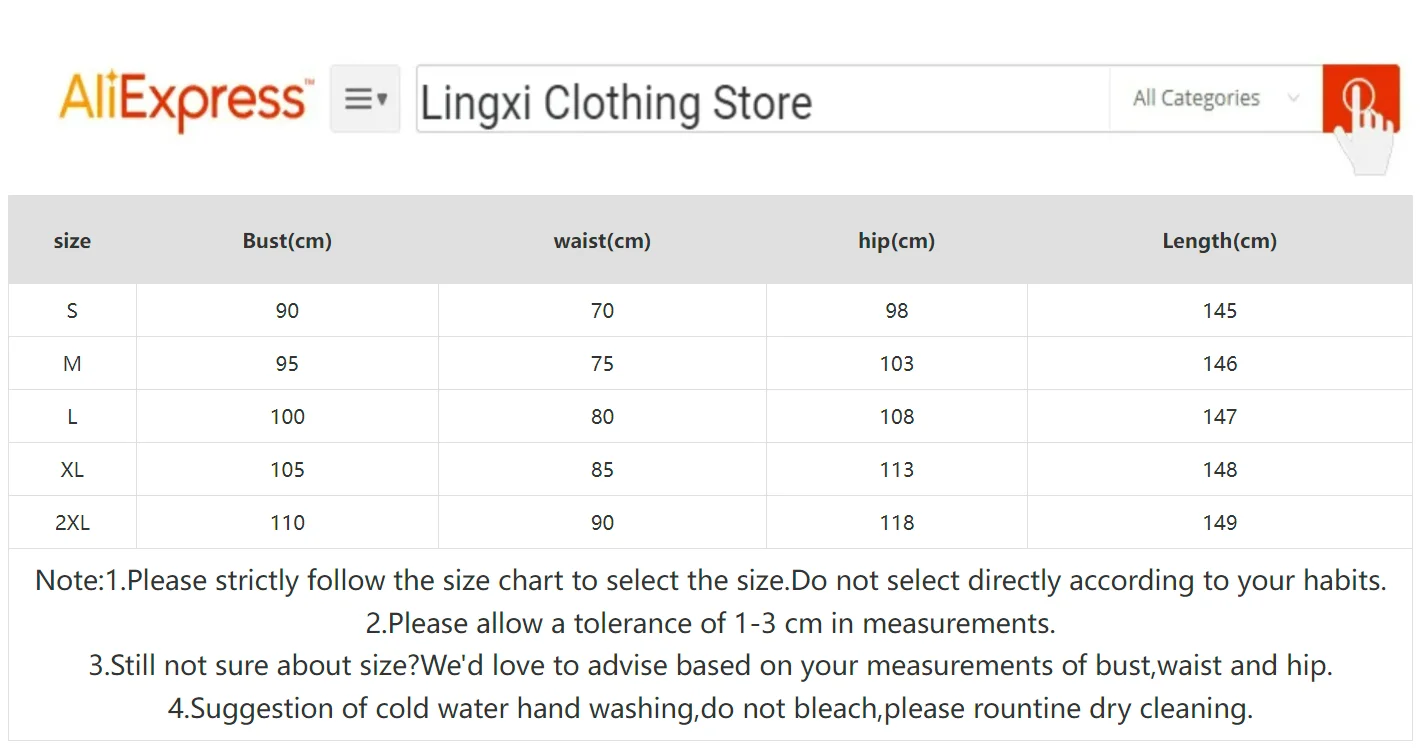Select the Bust(cm) column header

click(x=287, y=241)
